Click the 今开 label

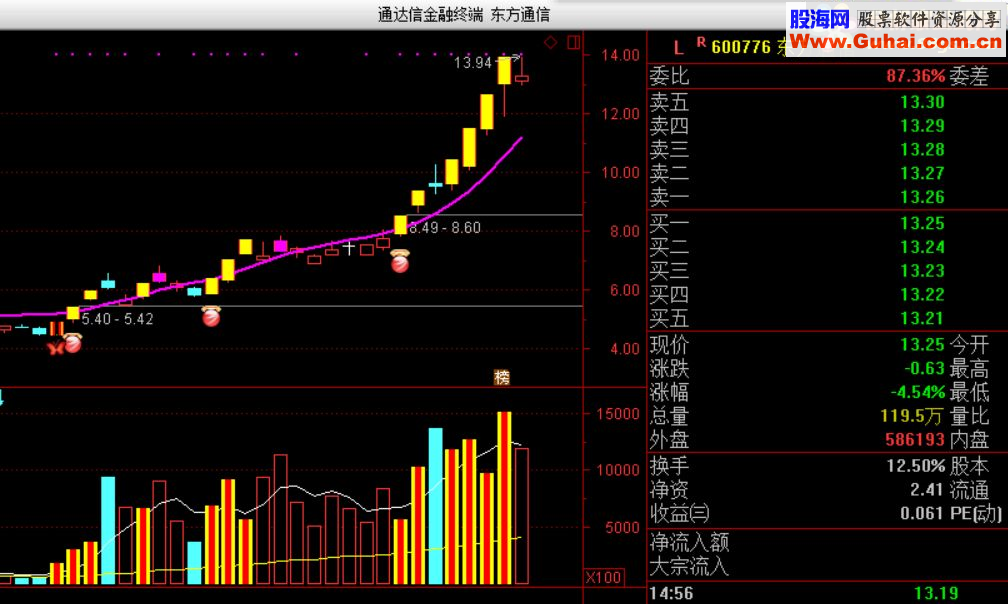point(969,345)
